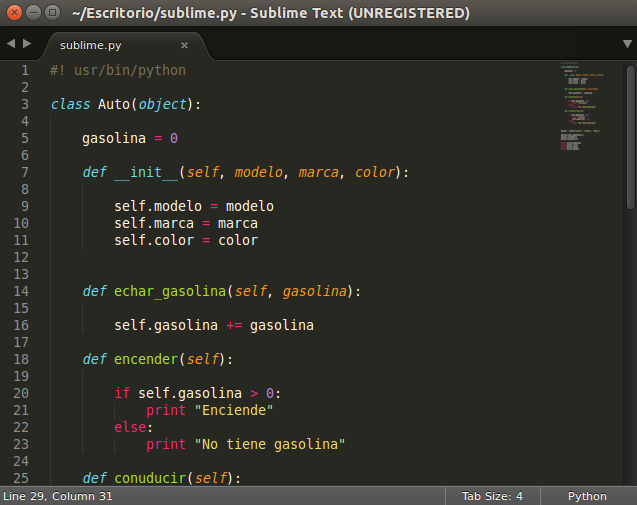Click 'self.modelo' on line 9
This screenshot has width=637, height=505.
pyautogui.click(x=158, y=206)
